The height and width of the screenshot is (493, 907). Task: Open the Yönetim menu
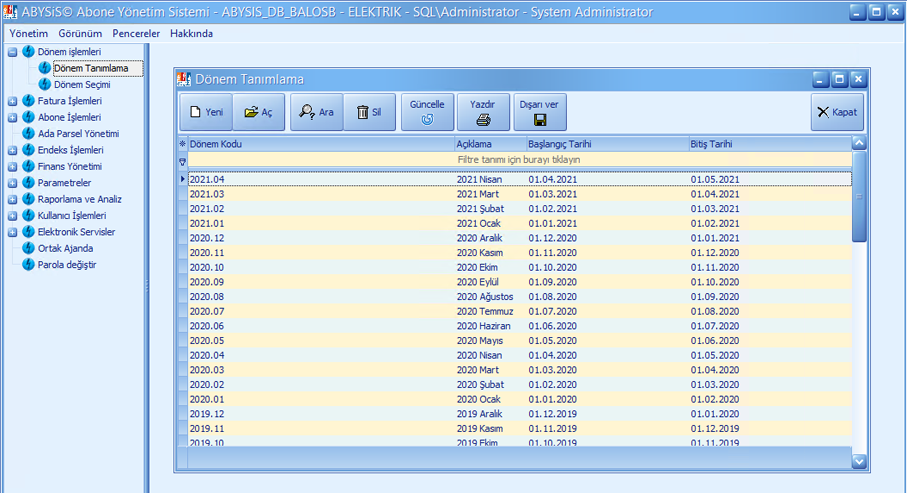(28, 33)
